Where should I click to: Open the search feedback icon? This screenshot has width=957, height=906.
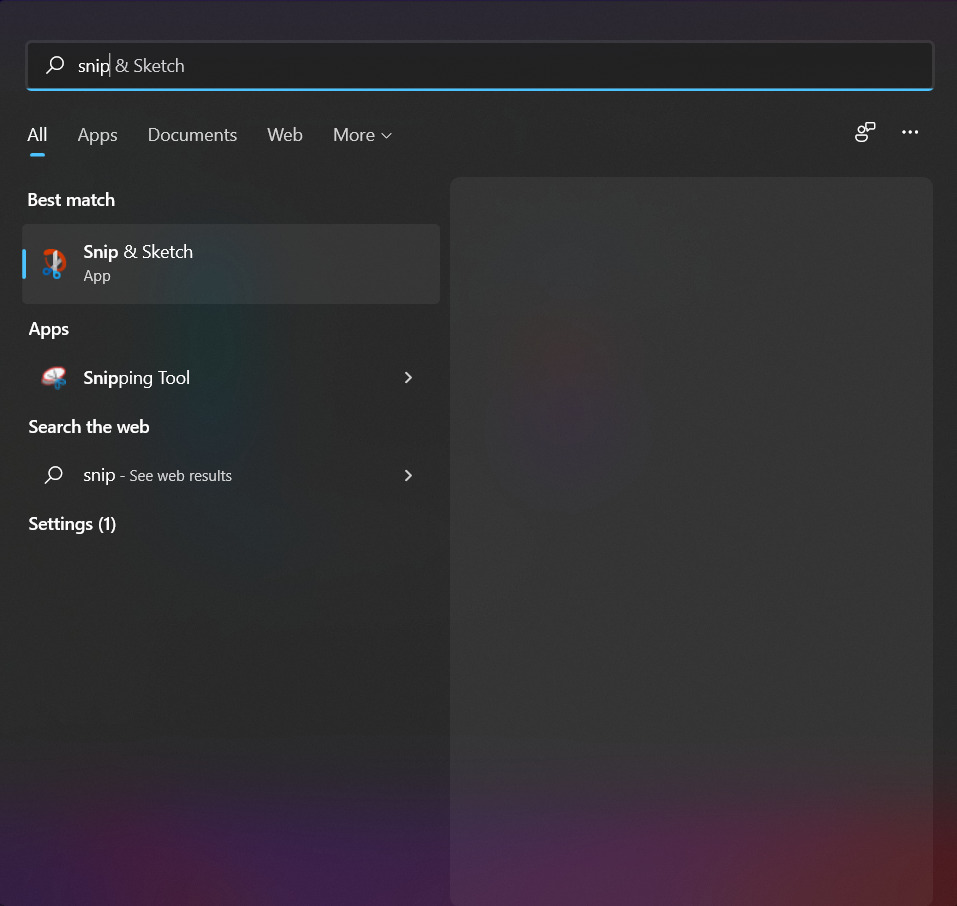coord(865,132)
